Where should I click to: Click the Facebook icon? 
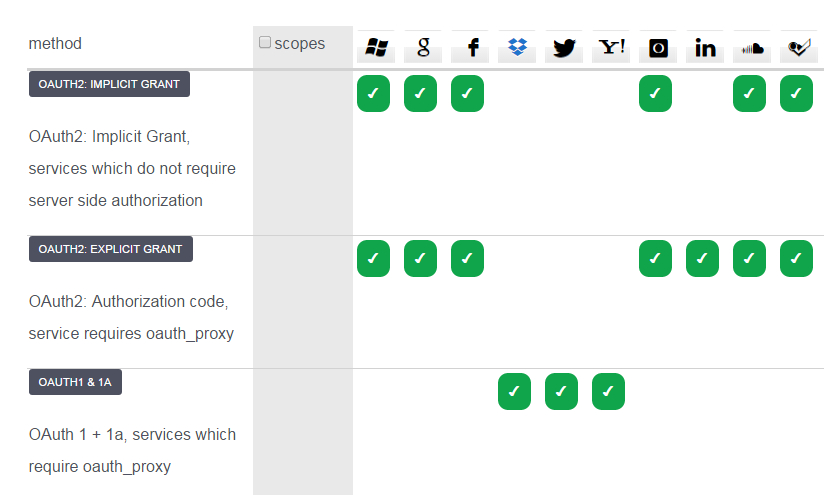(470, 47)
